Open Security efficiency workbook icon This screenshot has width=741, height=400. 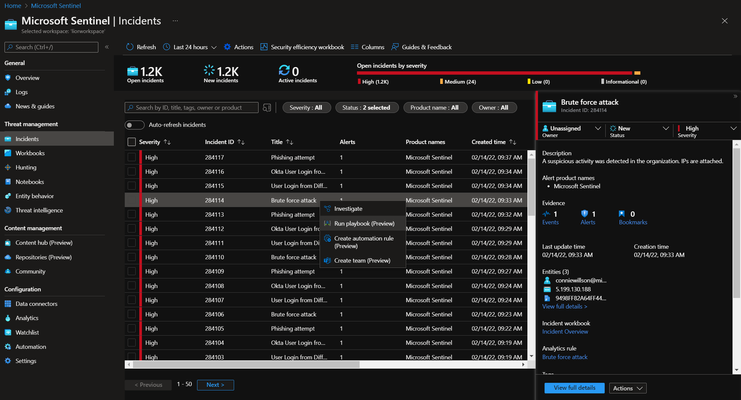click(x=264, y=47)
